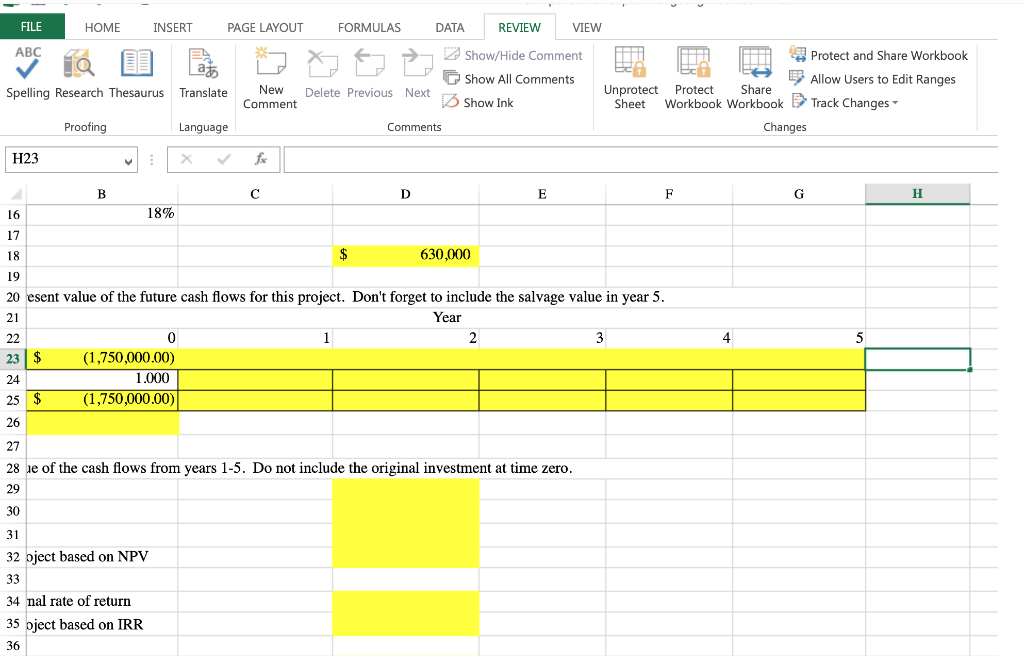Click Allow Users to Edit Ranges

872,79
